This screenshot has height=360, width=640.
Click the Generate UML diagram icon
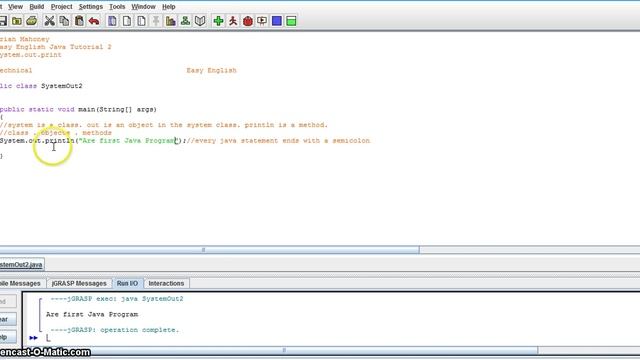(x=185, y=21)
